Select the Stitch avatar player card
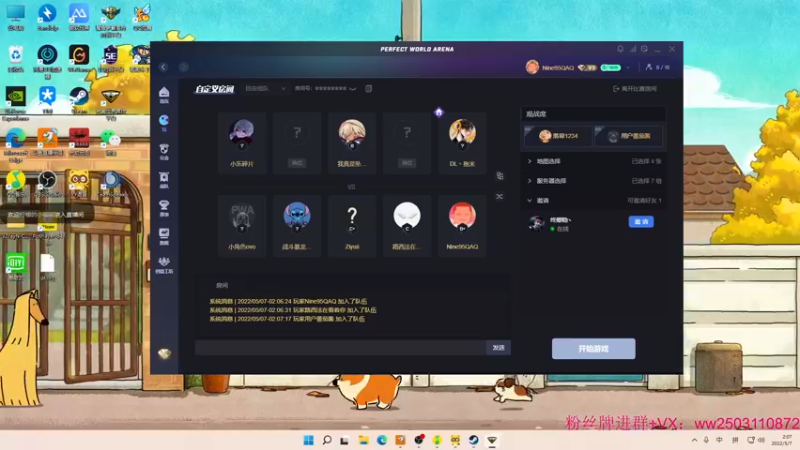 [297, 226]
